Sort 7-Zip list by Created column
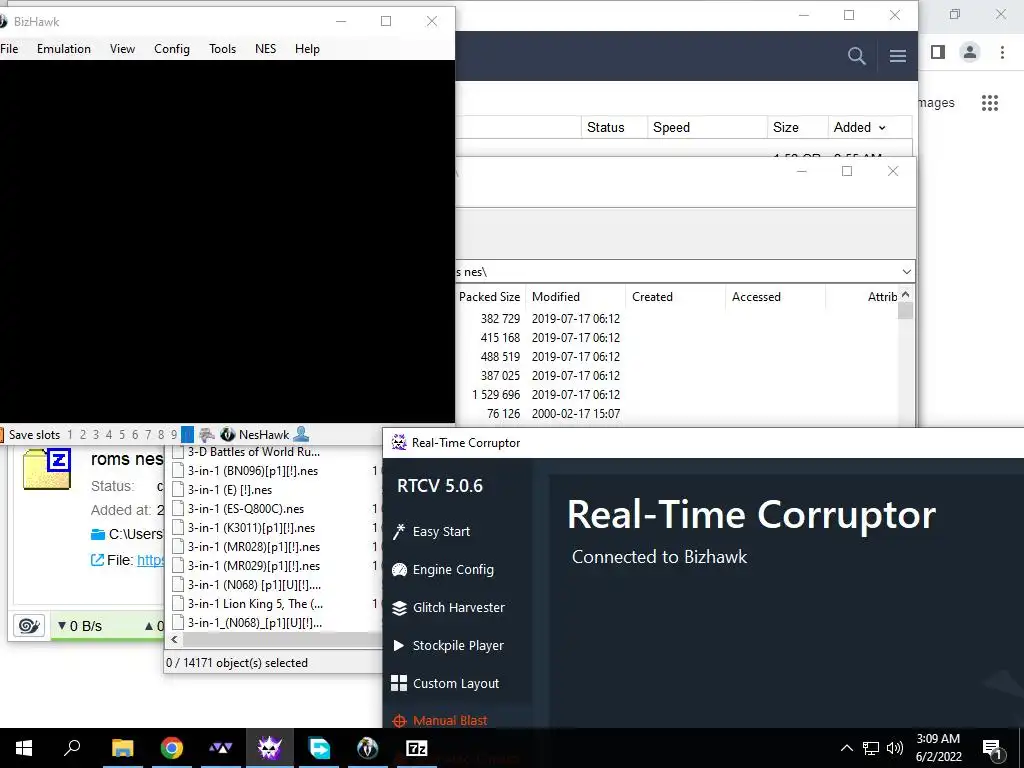Image resolution: width=1024 pixels, height=768 pixels. pyautogui.click(x=675, y=296)
